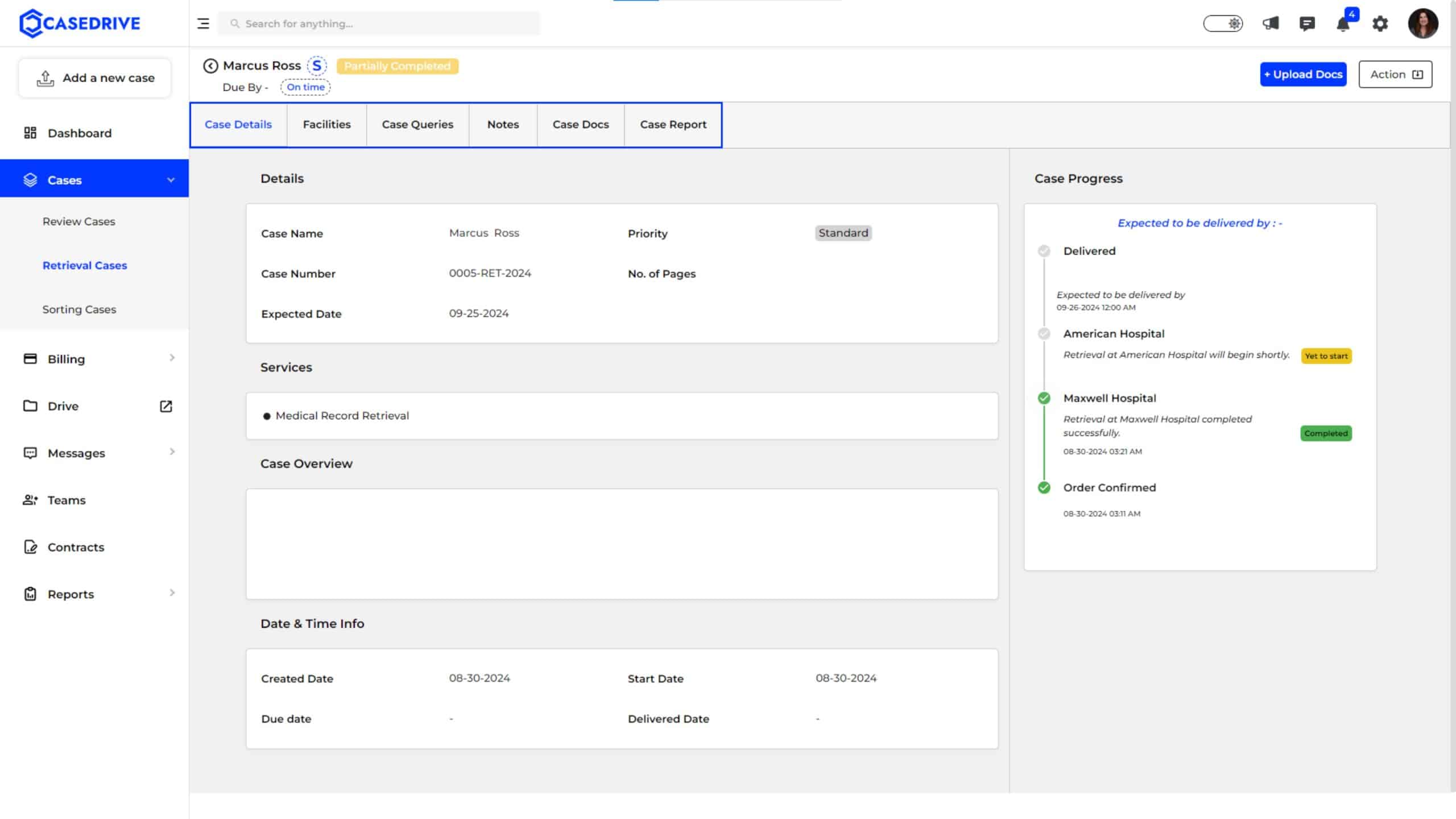Click the Drive folder icon
1456x819 pixels.
point(30,406)
